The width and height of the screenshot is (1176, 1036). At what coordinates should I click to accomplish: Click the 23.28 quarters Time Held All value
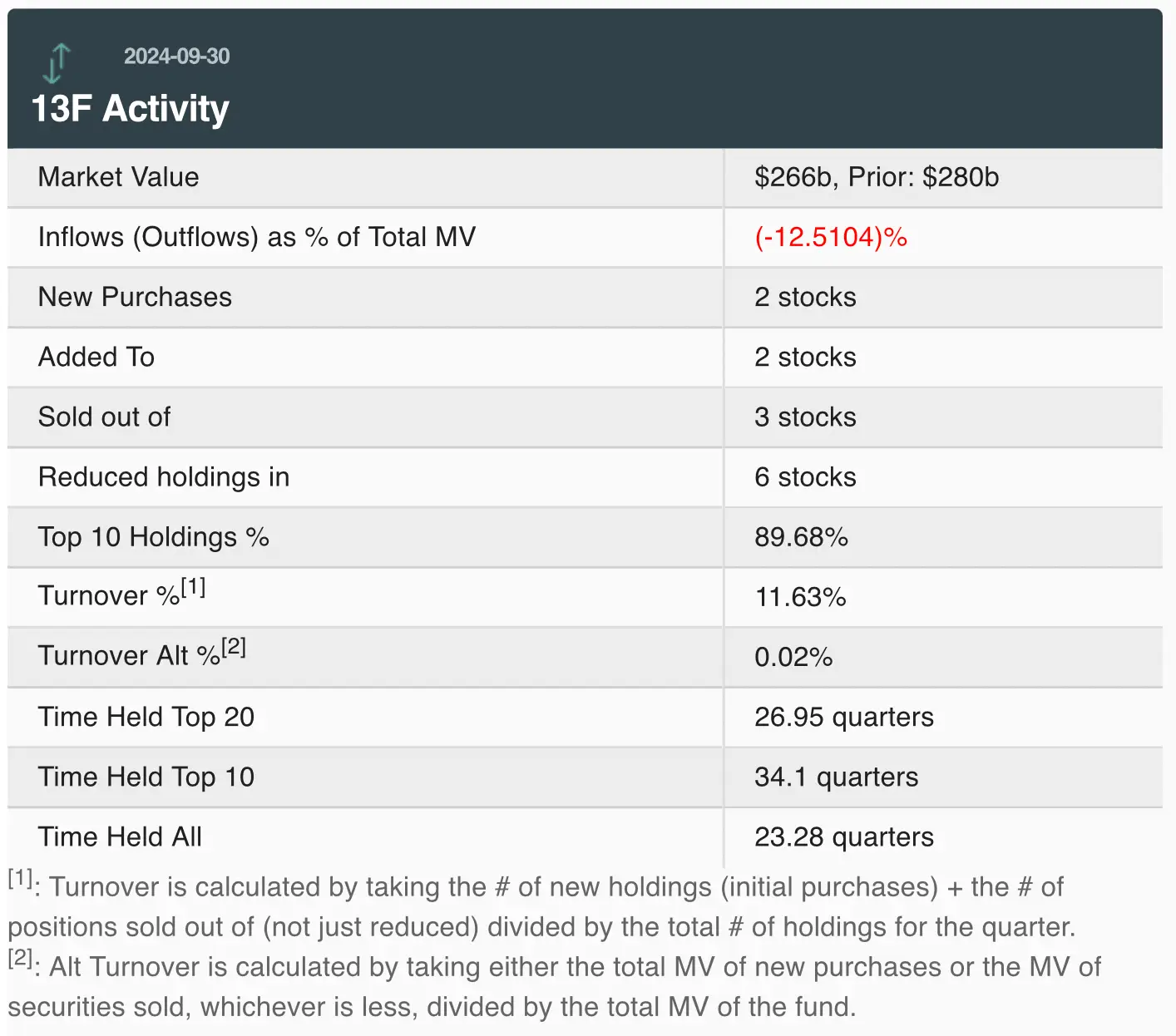pos(843,836)
